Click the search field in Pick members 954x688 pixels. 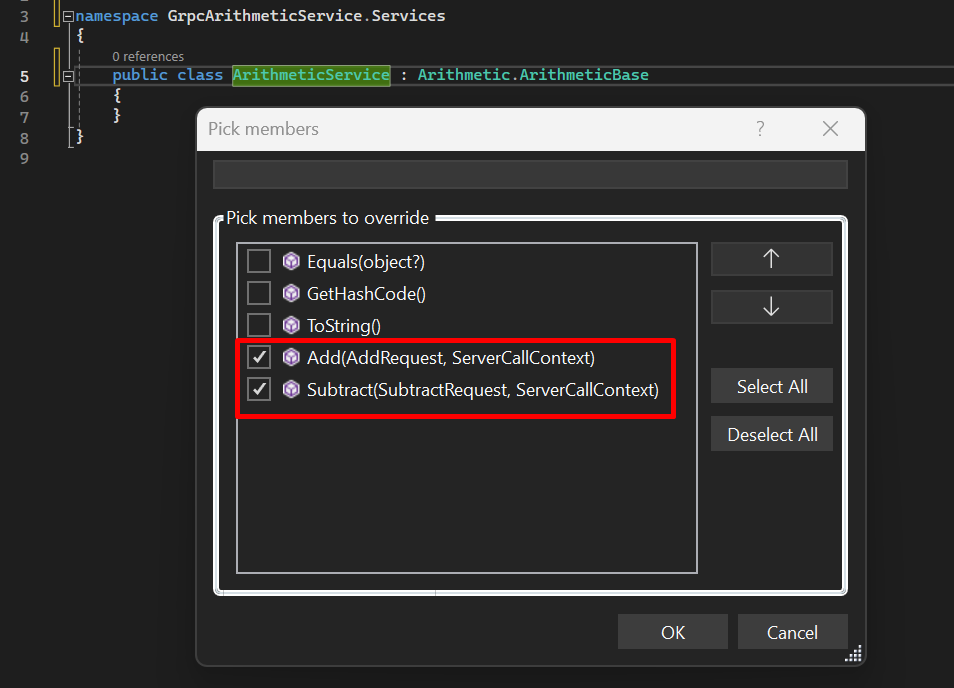(x=530, y=174)
